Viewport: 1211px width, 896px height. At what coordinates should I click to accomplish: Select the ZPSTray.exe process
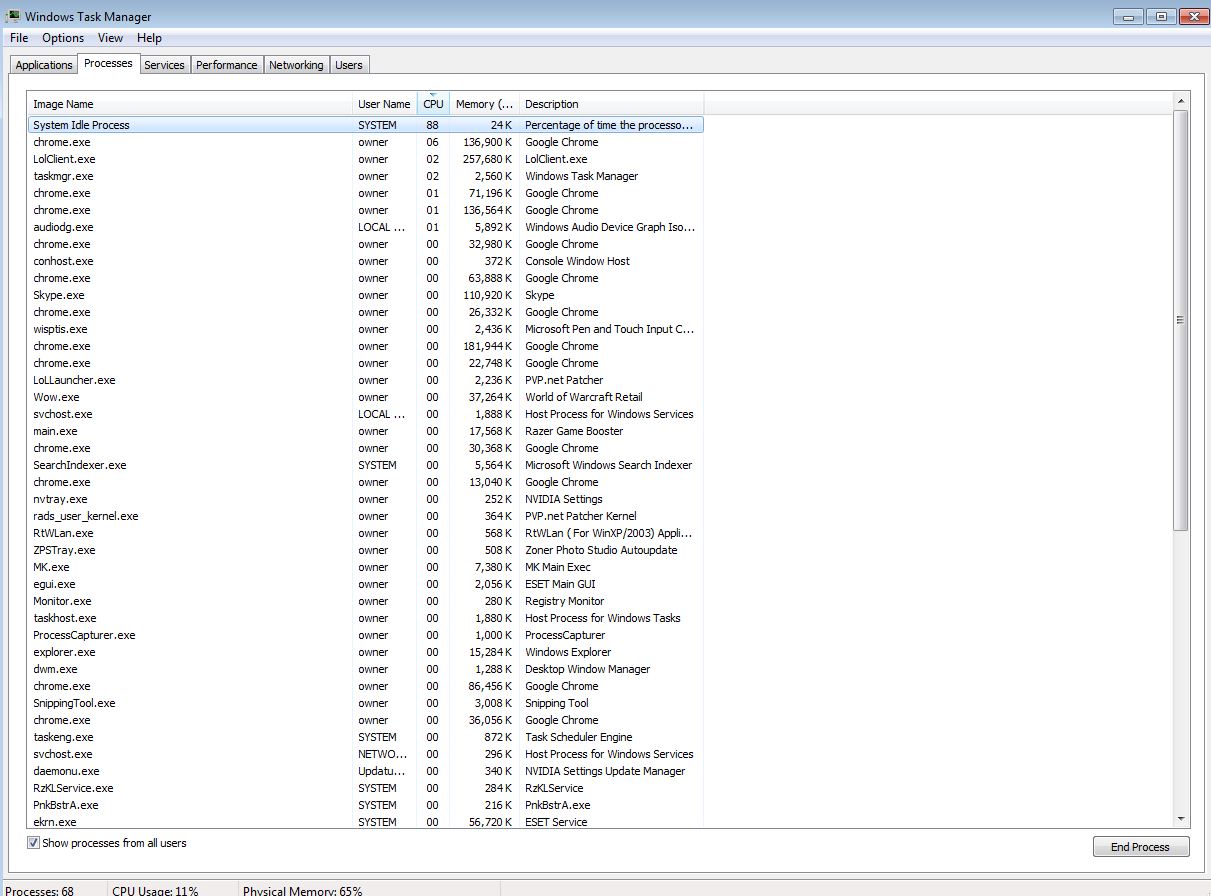click(365, 550)
